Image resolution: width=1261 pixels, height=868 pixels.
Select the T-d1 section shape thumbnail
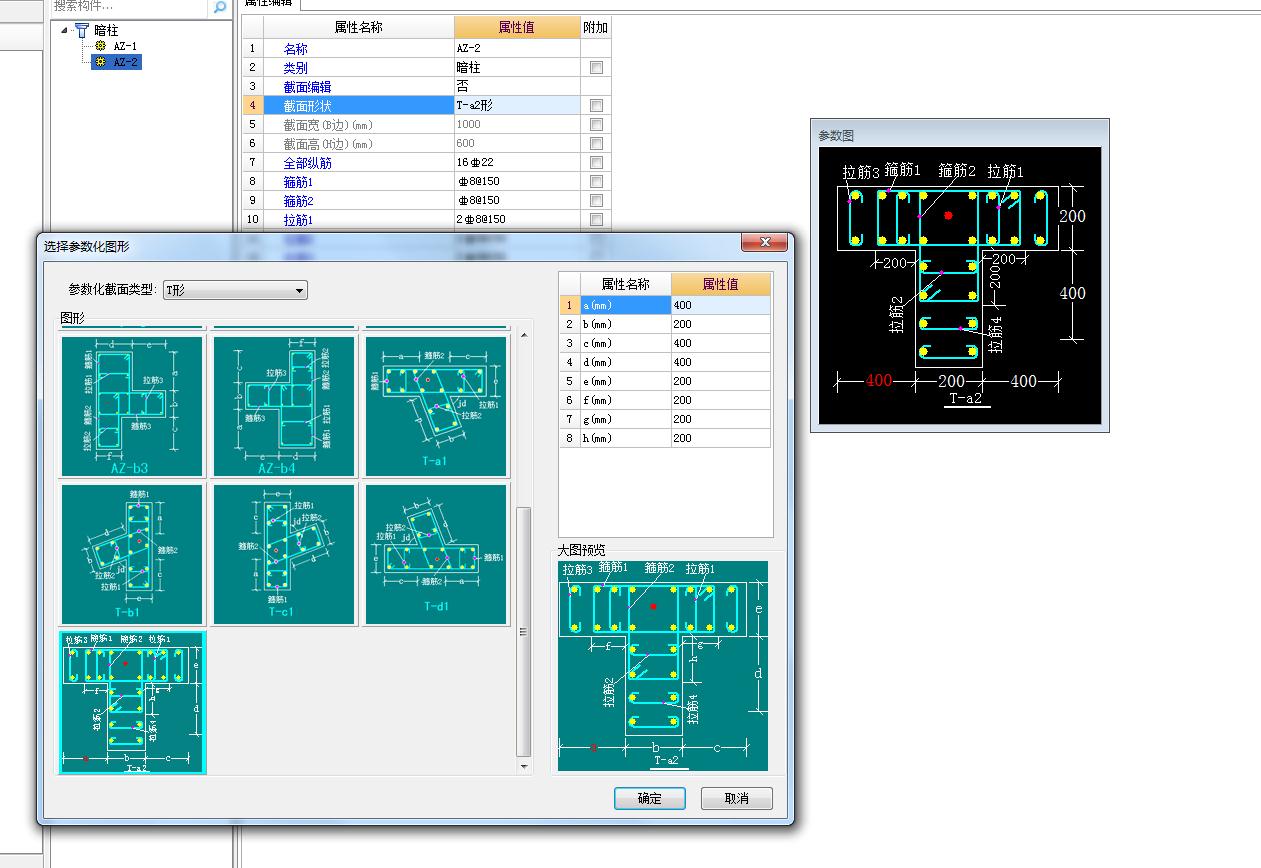click(436, 554)
